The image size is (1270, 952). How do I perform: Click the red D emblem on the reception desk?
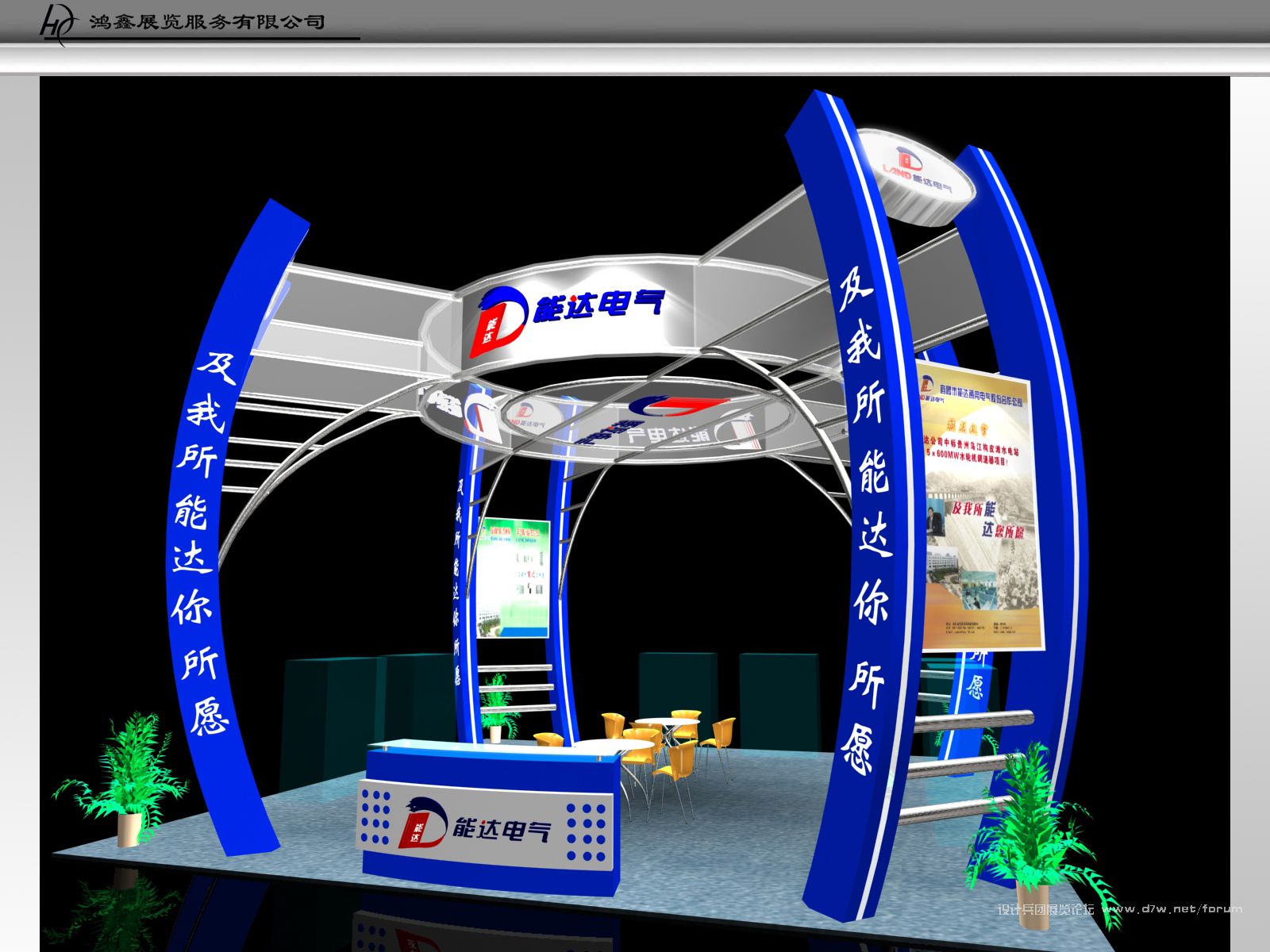tap(422, 823)
